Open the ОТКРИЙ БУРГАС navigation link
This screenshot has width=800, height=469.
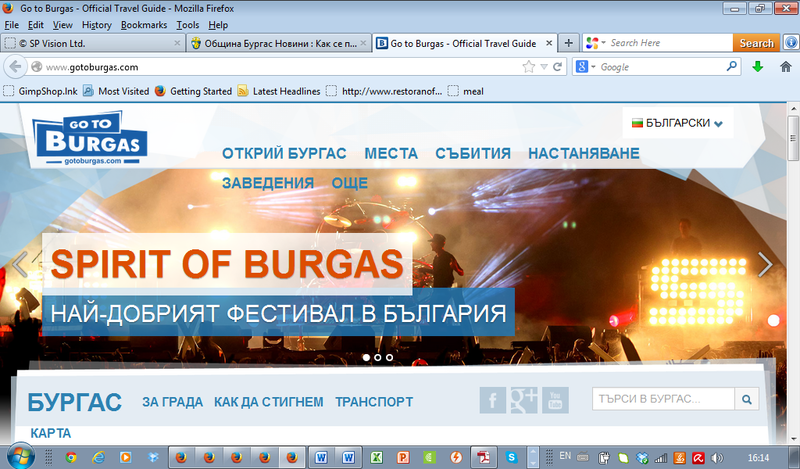[284, 153]
